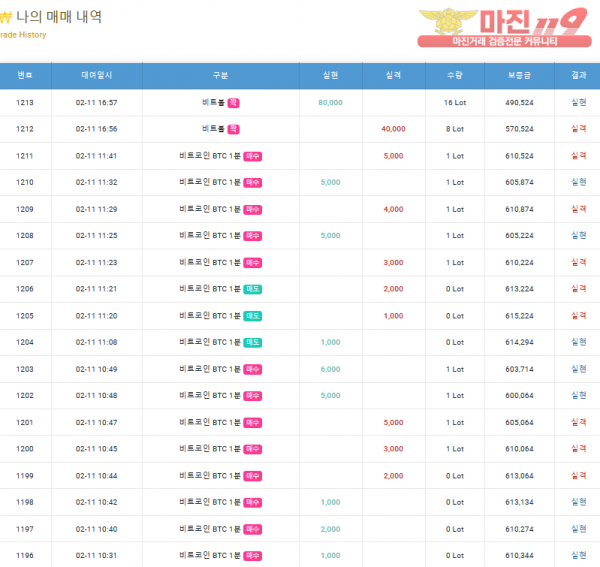The height and width of the screenshot is (567, 600).
Task: Click the 대여일시 column header
Action: (x=97, y=75)
